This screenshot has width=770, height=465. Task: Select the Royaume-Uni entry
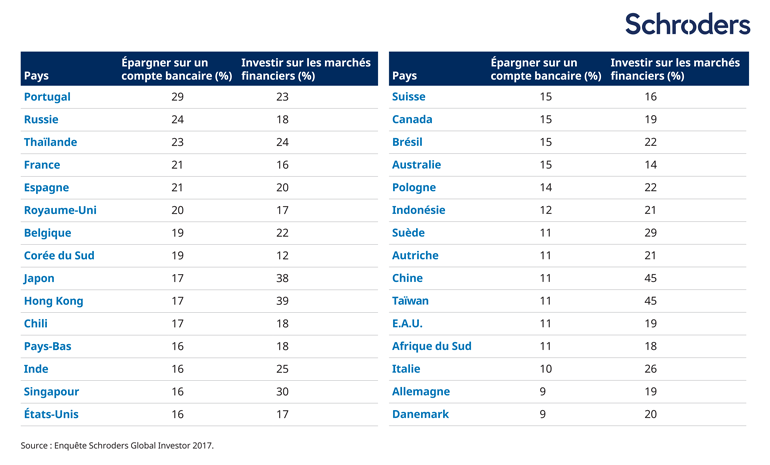60,210
